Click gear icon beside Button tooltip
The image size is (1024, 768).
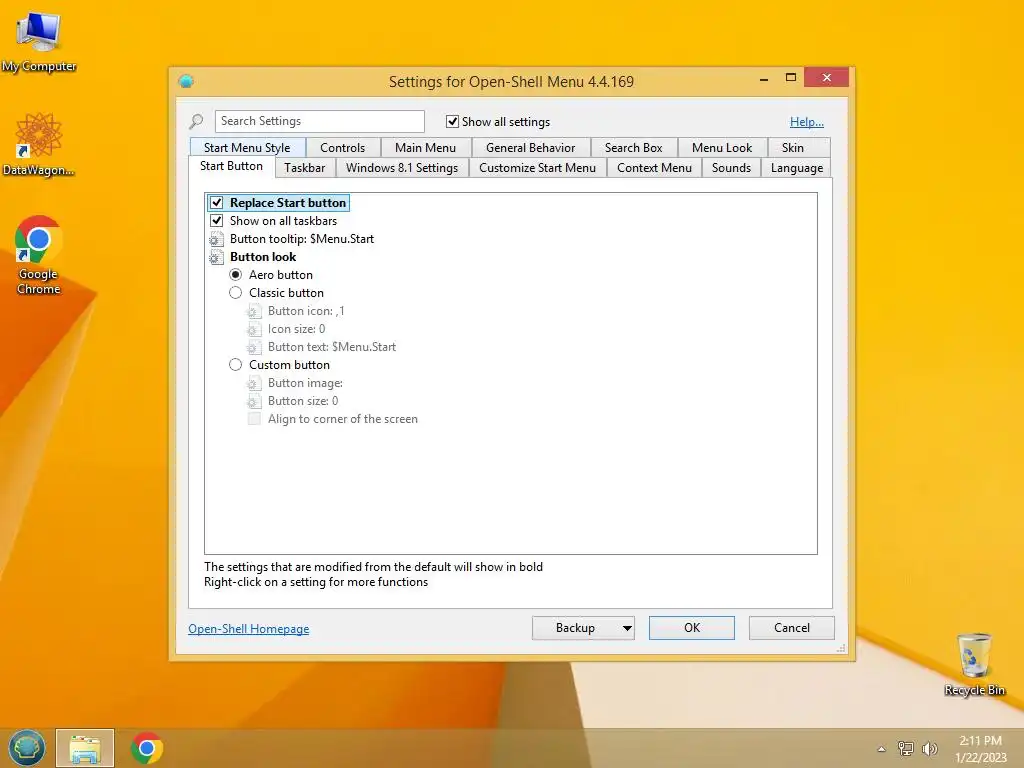pyautogui.click(x=216, y=239)
